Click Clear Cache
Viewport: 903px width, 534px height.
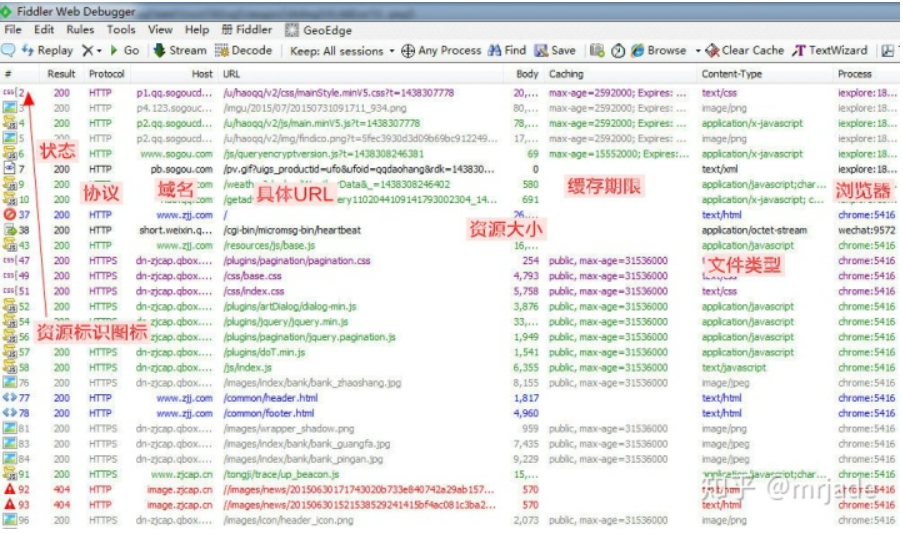(x=745, y=51)
